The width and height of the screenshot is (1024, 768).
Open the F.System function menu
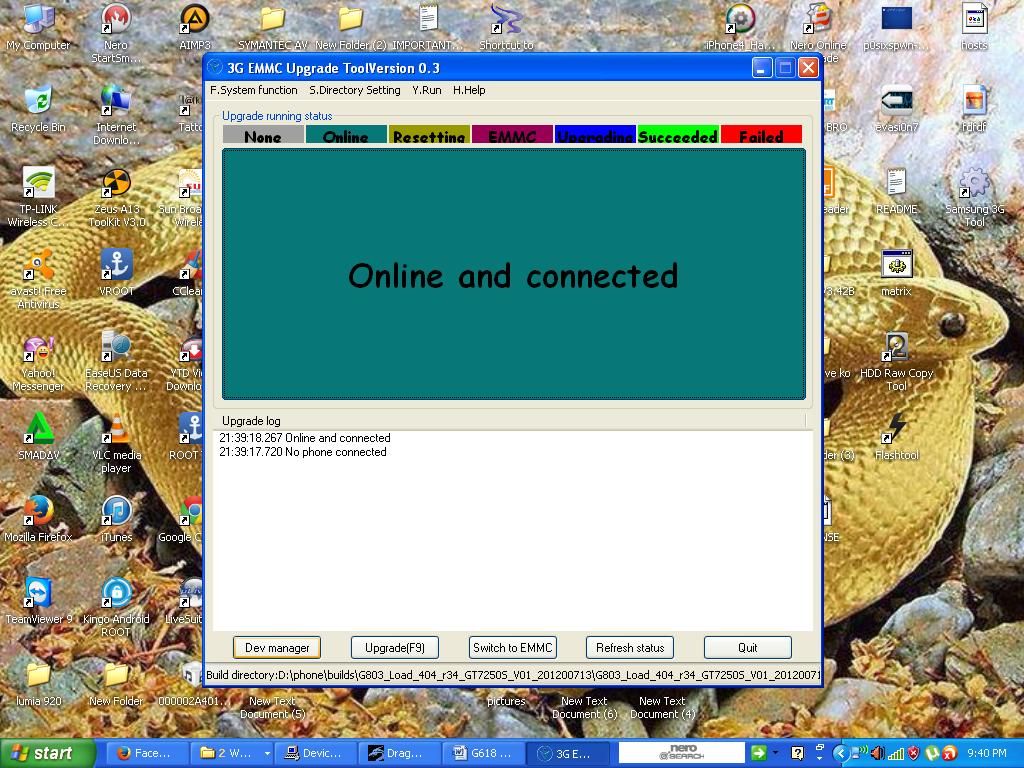(x=253, y=90)
